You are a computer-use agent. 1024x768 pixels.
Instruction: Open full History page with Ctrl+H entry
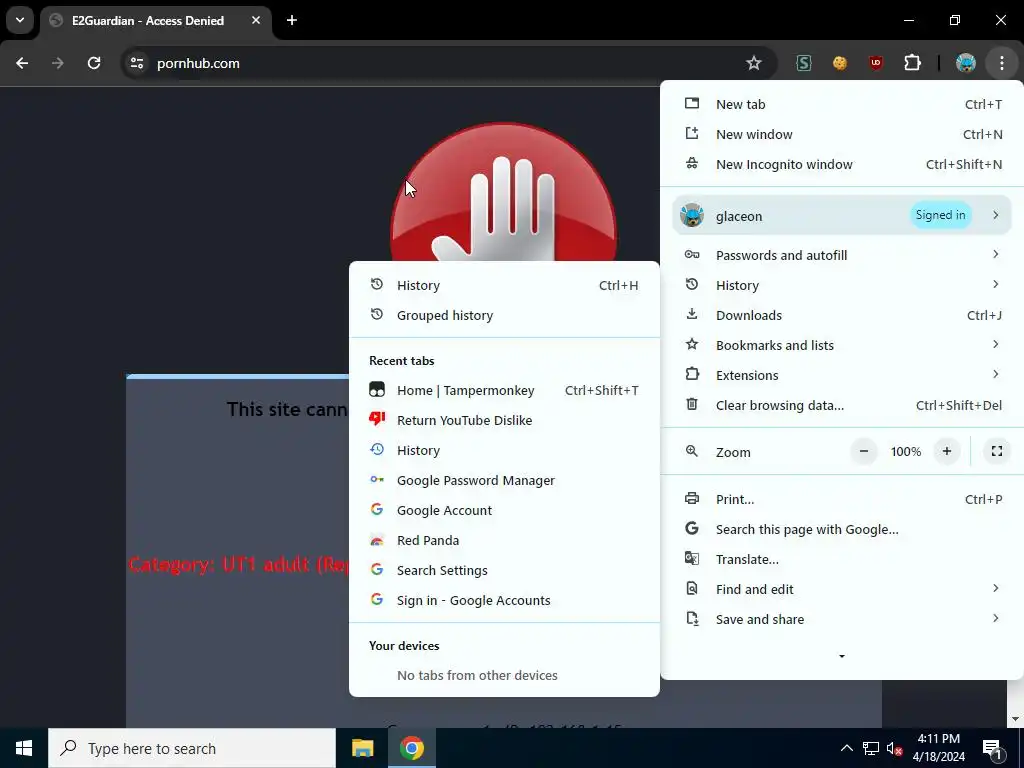point(504,285)
